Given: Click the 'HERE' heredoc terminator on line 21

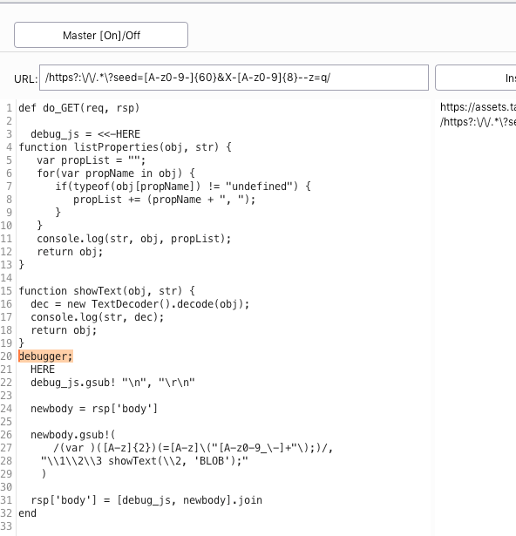Looking at the screenshot, I should pos(42,369).
